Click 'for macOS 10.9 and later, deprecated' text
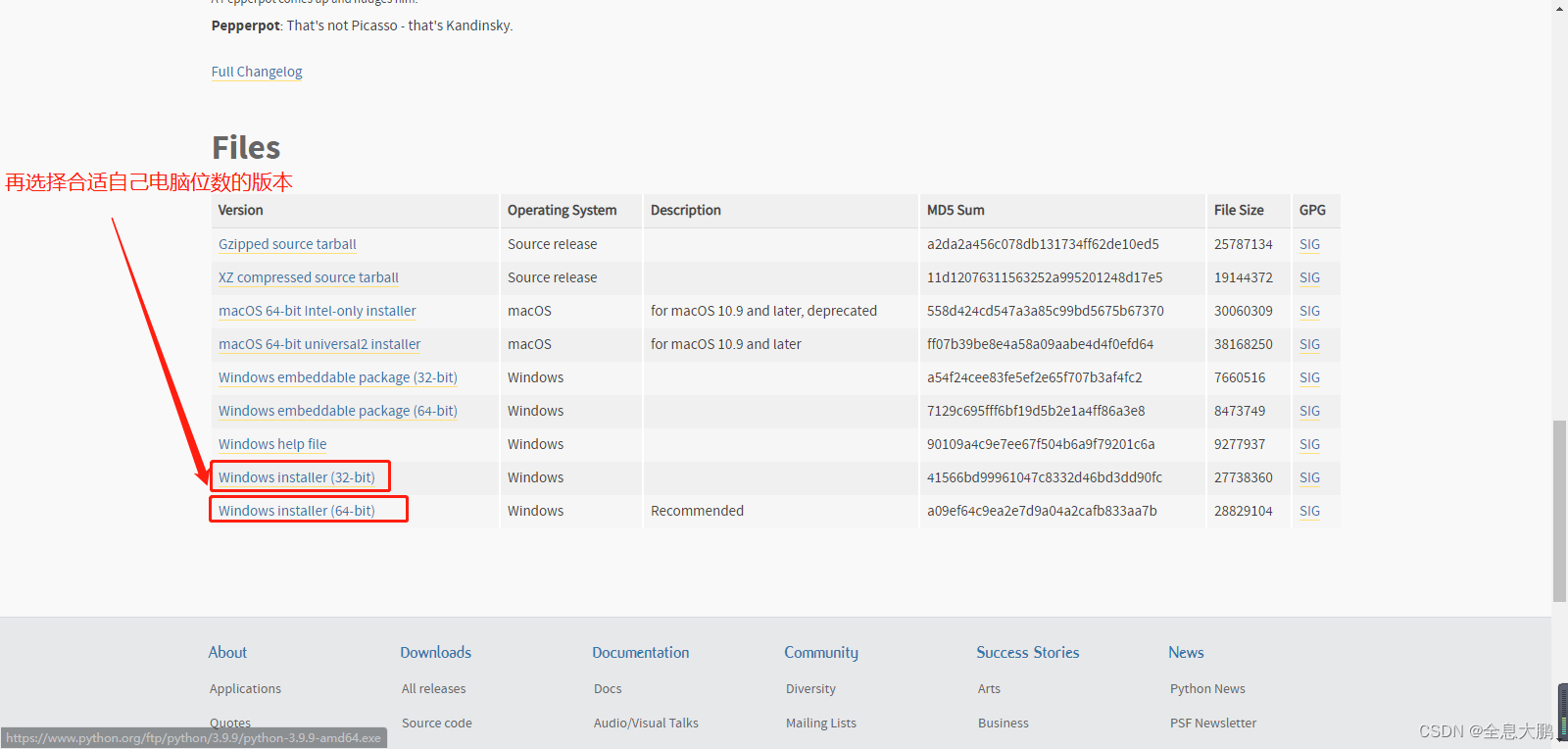1568x749 pixels. [763, 311]
